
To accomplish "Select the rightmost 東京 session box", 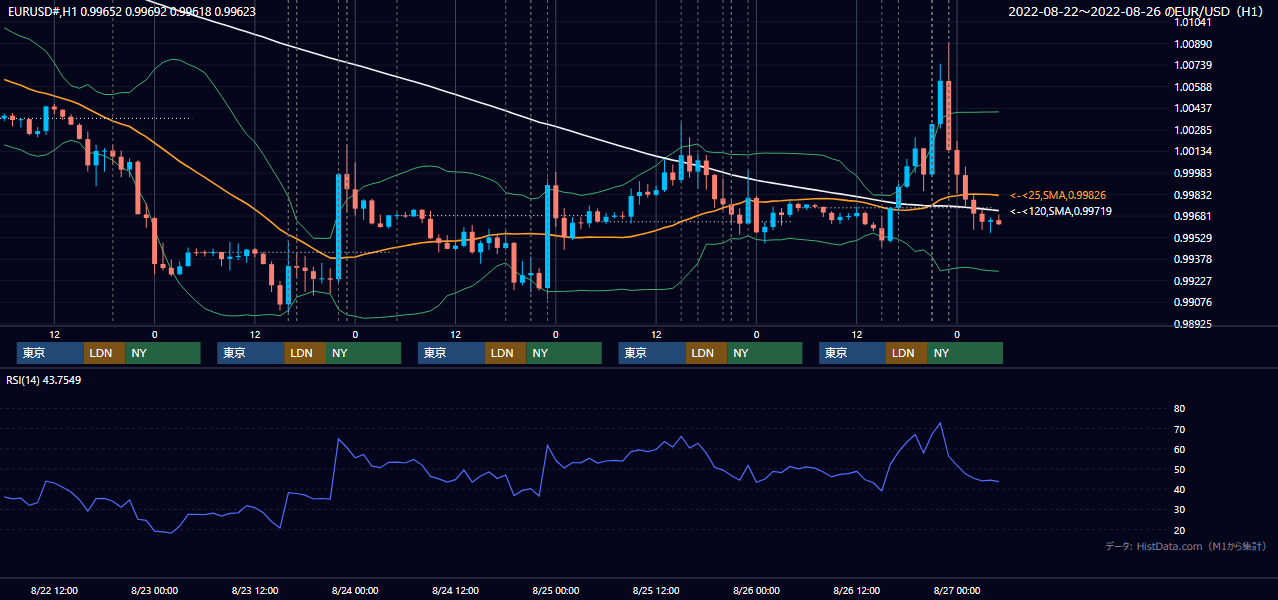I will point(852,353).
